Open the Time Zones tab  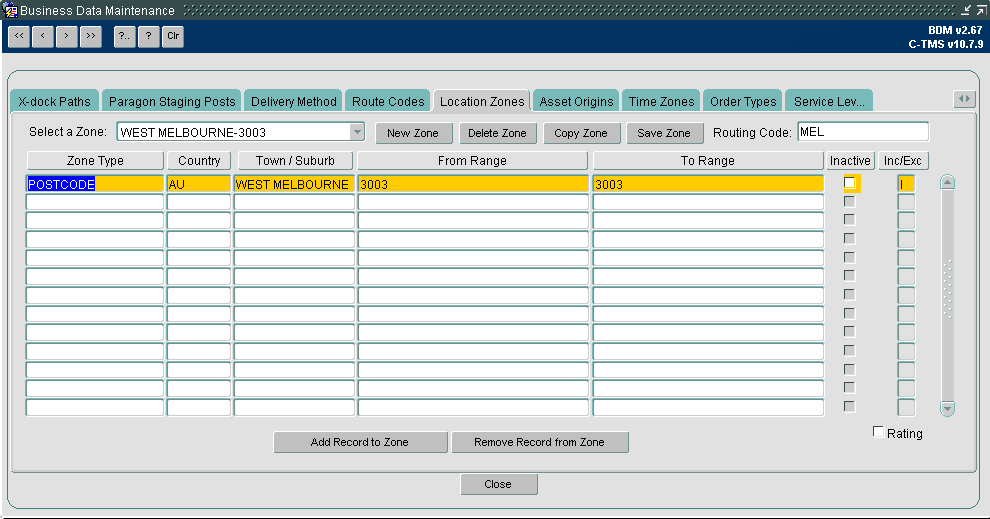coord(661,102)
